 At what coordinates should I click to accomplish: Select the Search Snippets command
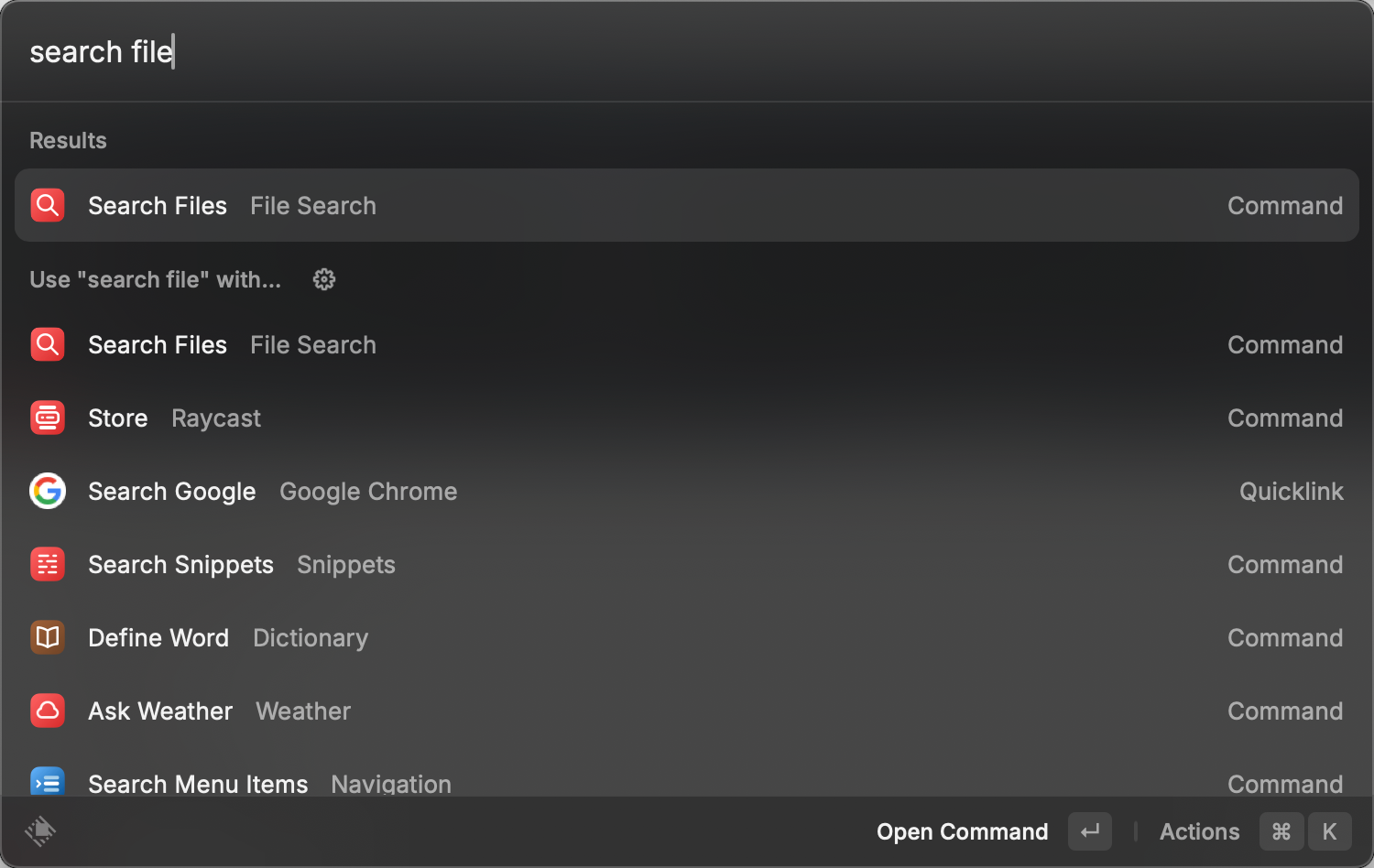click(687, 564)
